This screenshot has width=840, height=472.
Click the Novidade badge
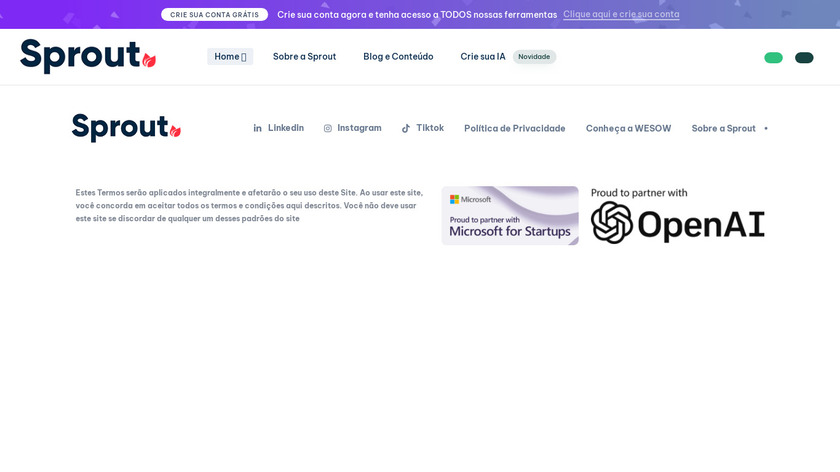(534, 56)
